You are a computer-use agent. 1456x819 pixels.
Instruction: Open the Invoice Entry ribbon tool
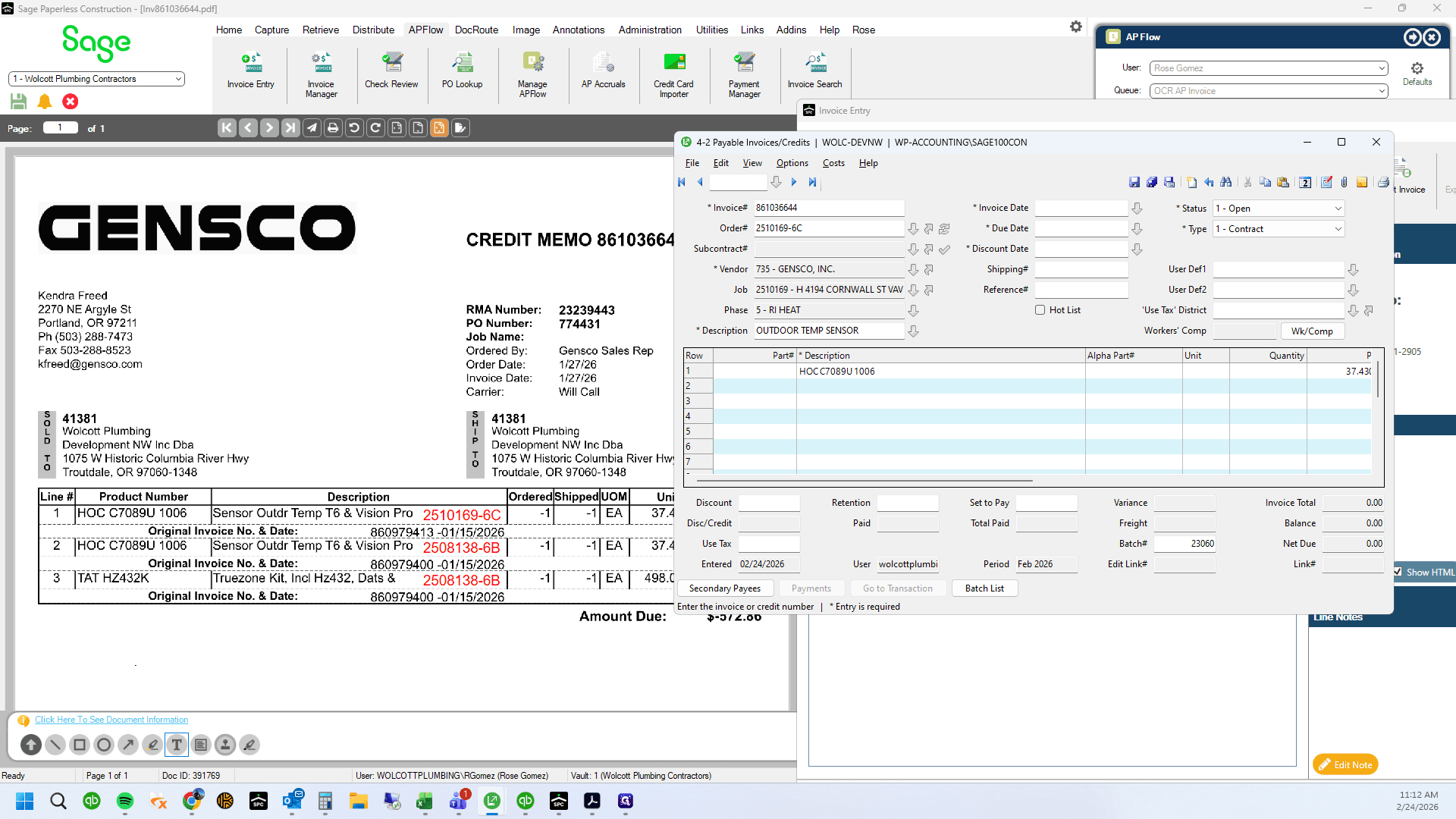[x=250, y=71]
